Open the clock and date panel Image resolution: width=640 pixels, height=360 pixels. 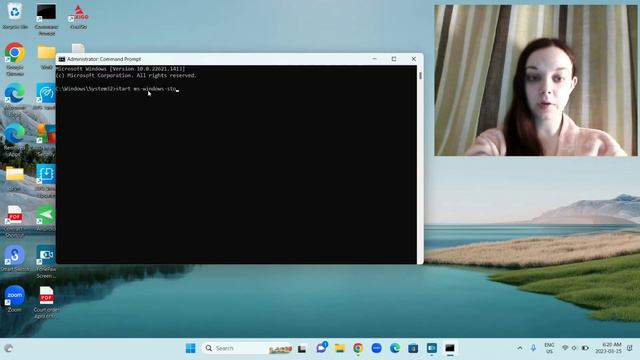(608, 348)
